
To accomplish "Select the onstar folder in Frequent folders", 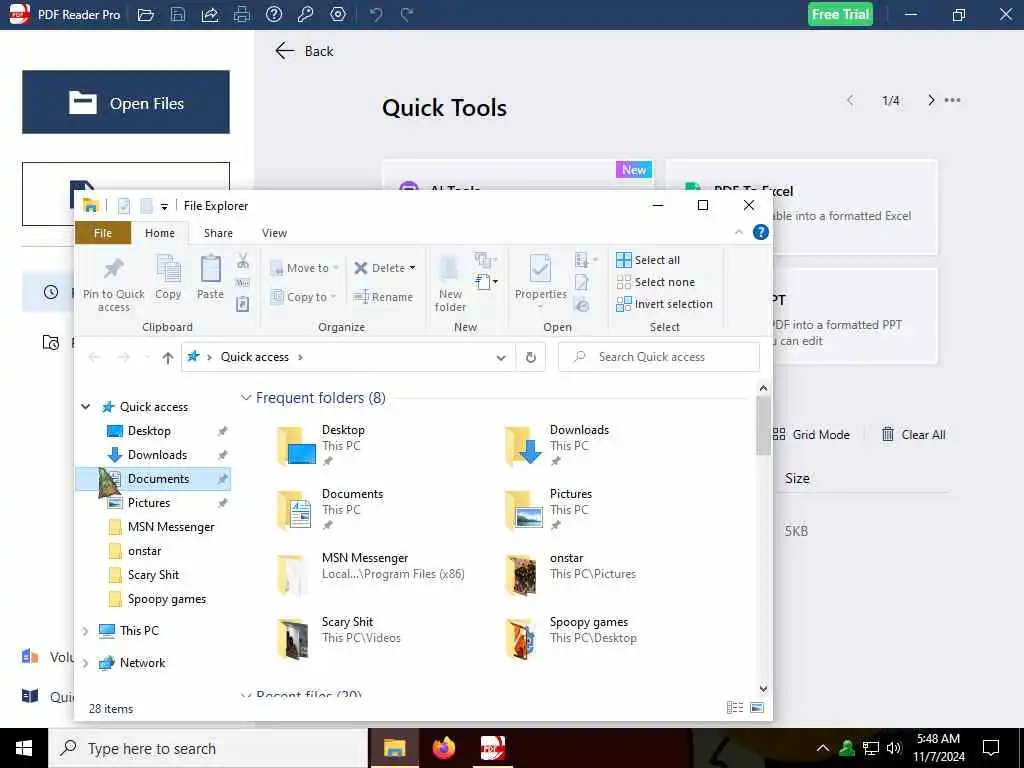I will click(571, 575).
